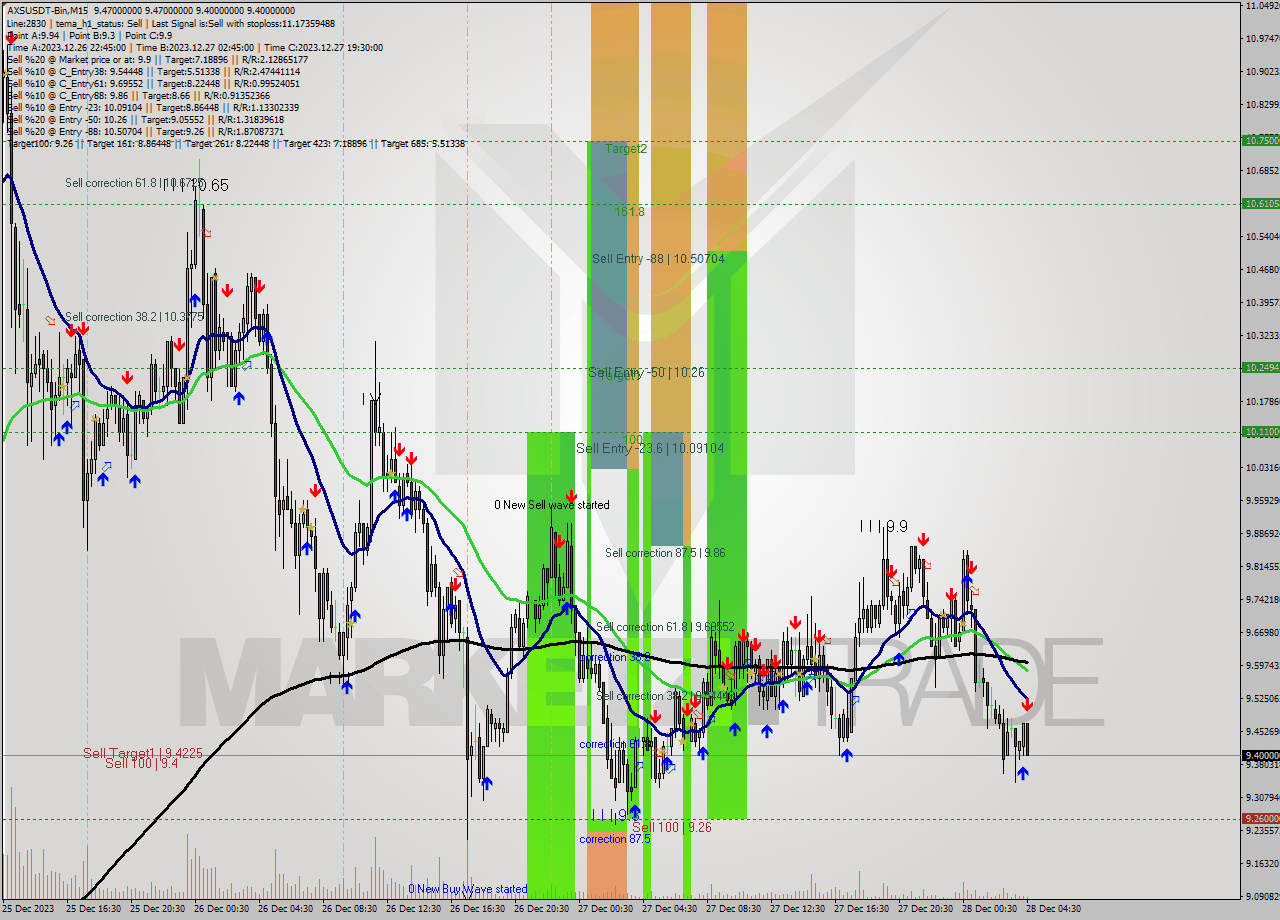Click the '27 Dec 00:30' time axis label
The height and width of the screenshot is (920, 1280).
pos(606,909)
